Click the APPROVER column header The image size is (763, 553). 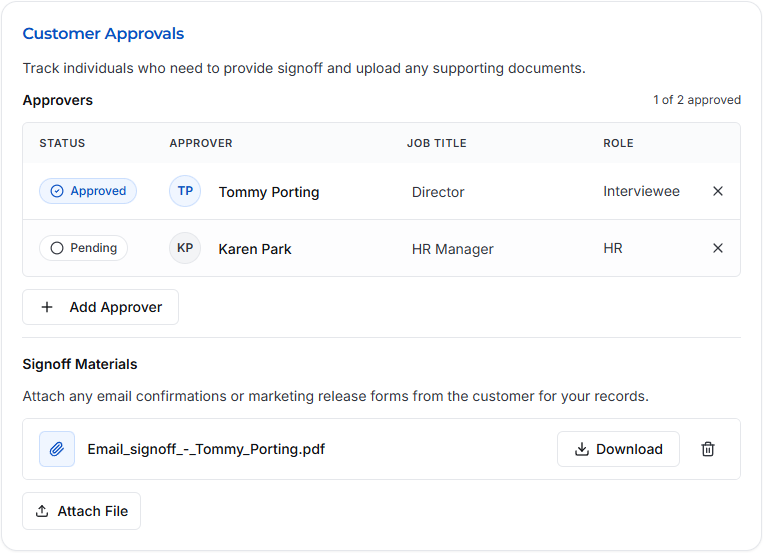click(201, 143)
